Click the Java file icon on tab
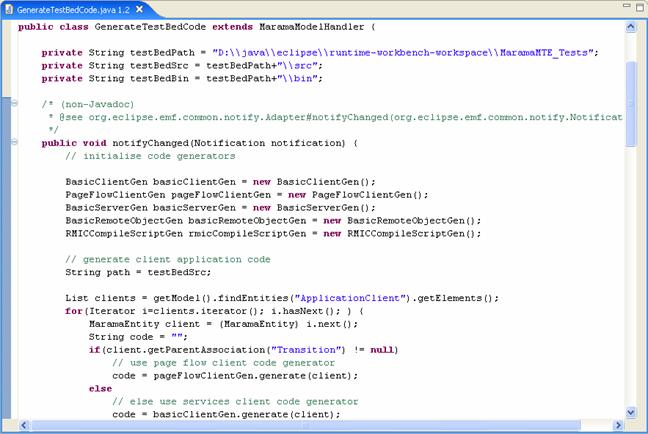 (9, 9)
